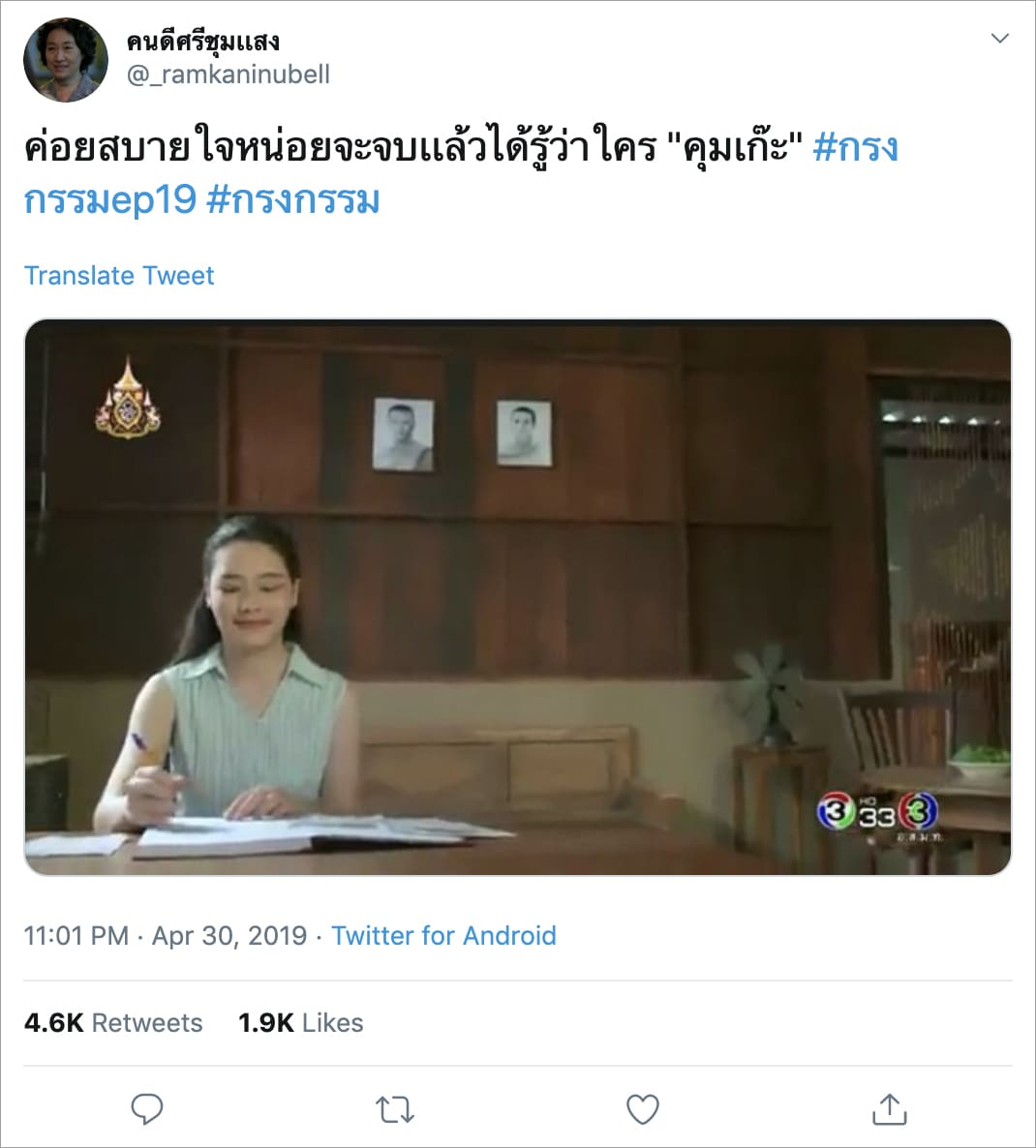Click the display name คนดีศรีชุมแสง
Screen dimensions: 1036x1148
click(x=202, y=42)
